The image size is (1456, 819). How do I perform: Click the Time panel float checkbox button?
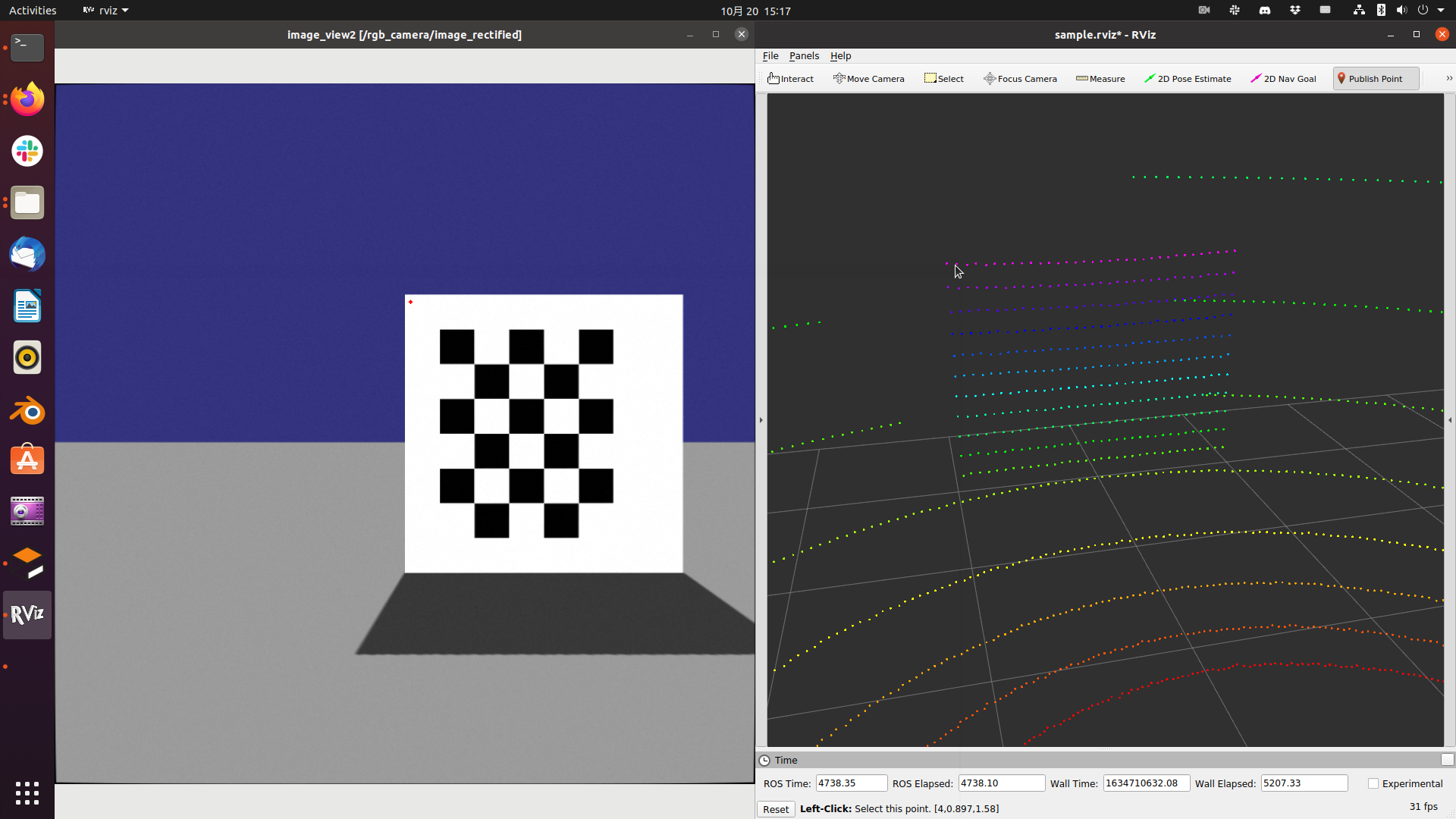click(1447, 760)
